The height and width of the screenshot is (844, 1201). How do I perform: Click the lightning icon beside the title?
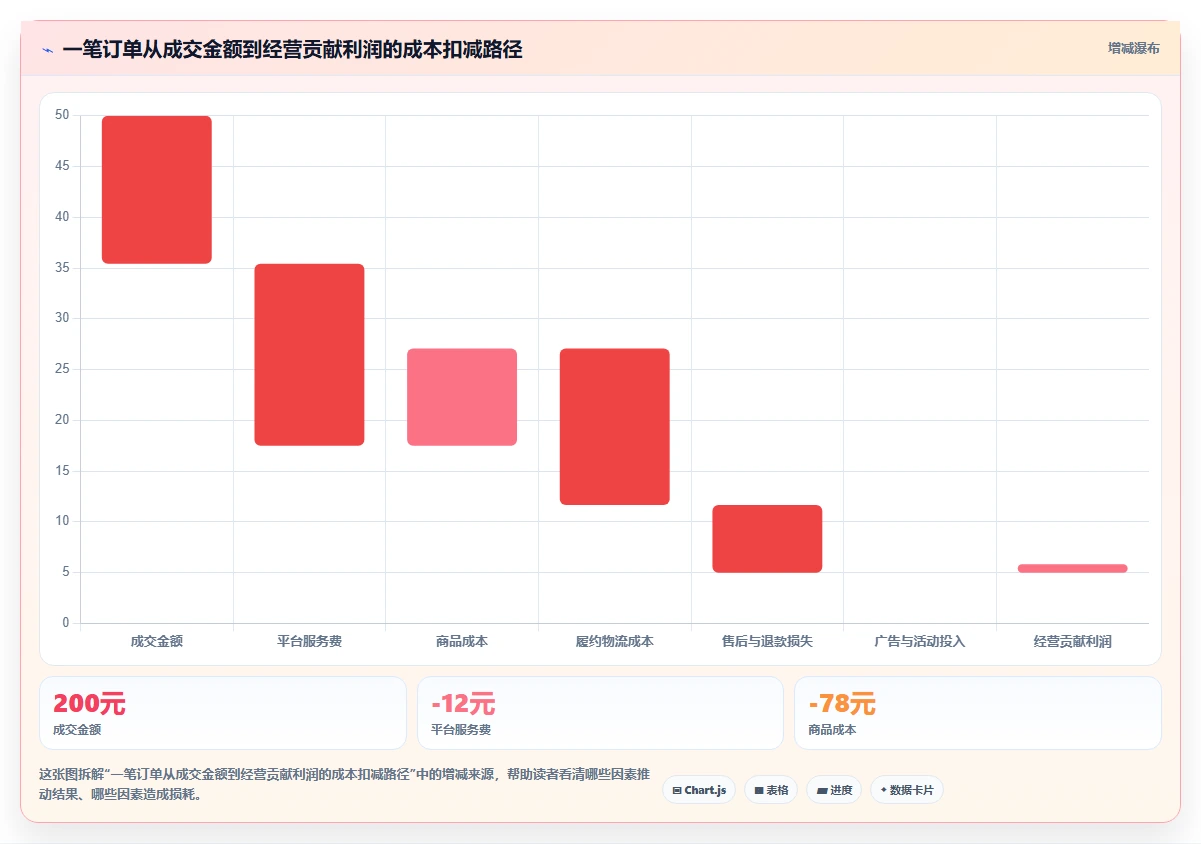[x=47, y=50]
